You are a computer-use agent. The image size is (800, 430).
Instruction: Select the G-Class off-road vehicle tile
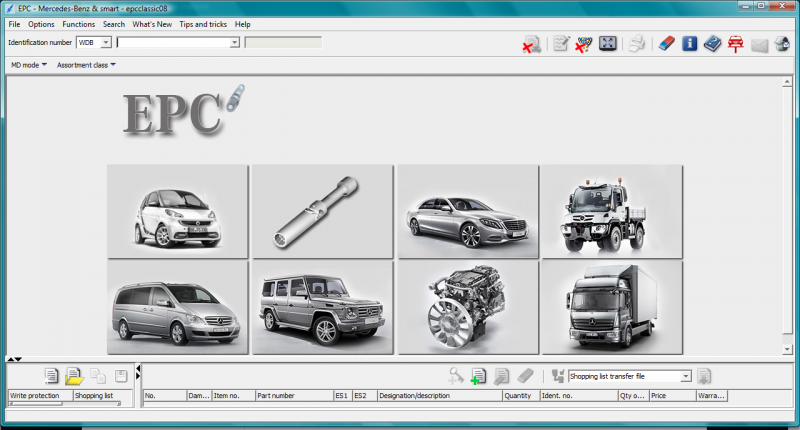coord(322,306)
